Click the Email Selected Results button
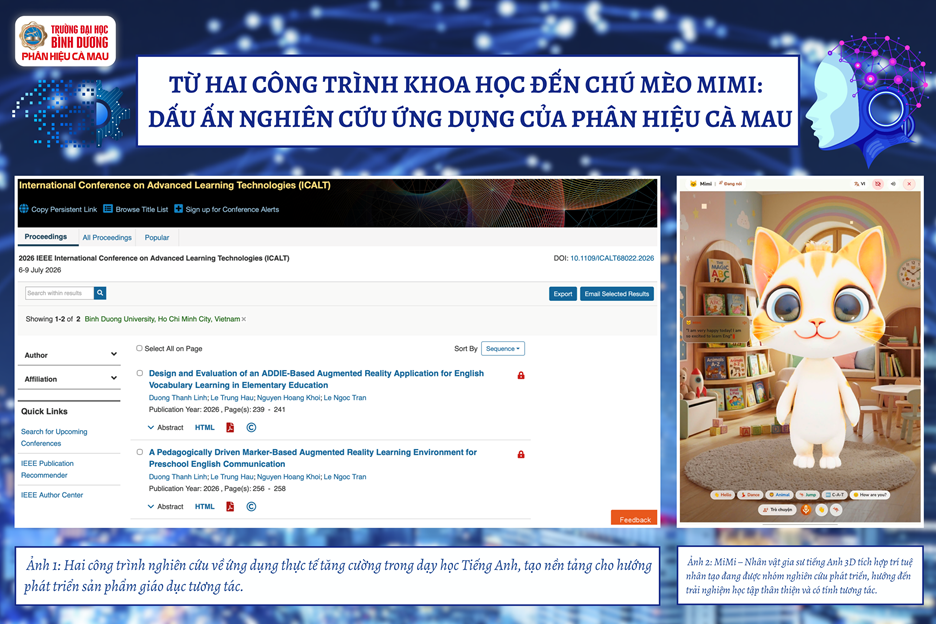This screenshot has width=936, height=624. coord(617,294)
